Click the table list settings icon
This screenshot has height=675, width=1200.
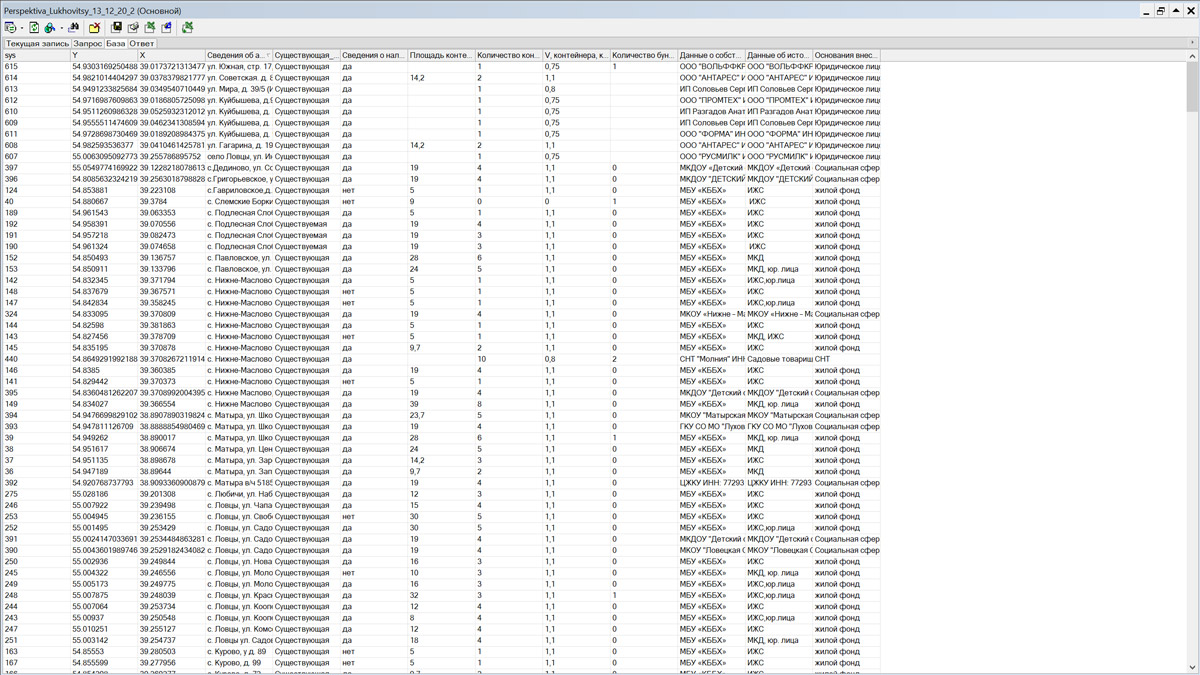point(10,28)
